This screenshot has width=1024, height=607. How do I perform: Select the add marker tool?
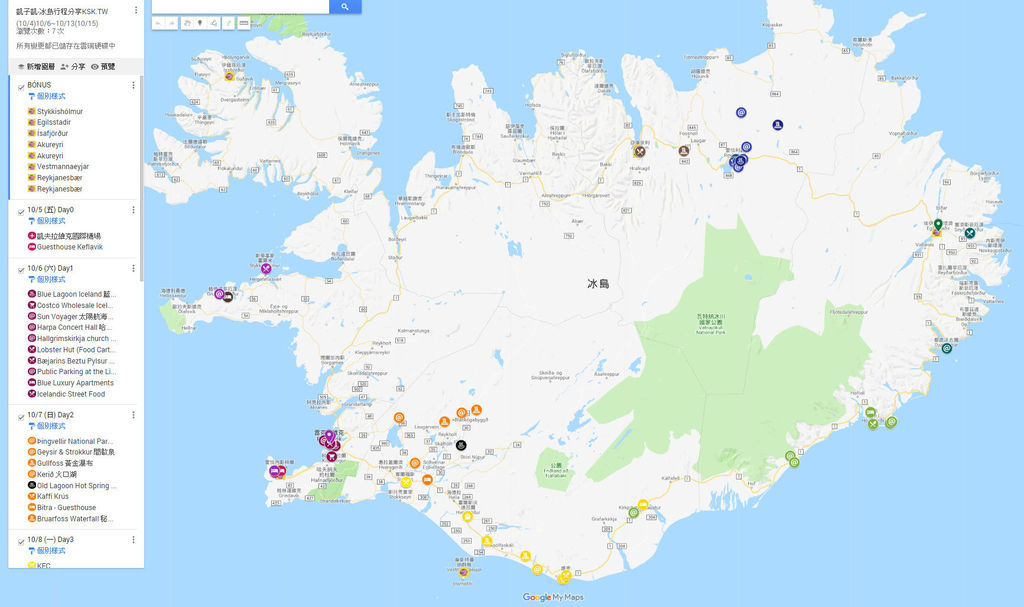200,23
